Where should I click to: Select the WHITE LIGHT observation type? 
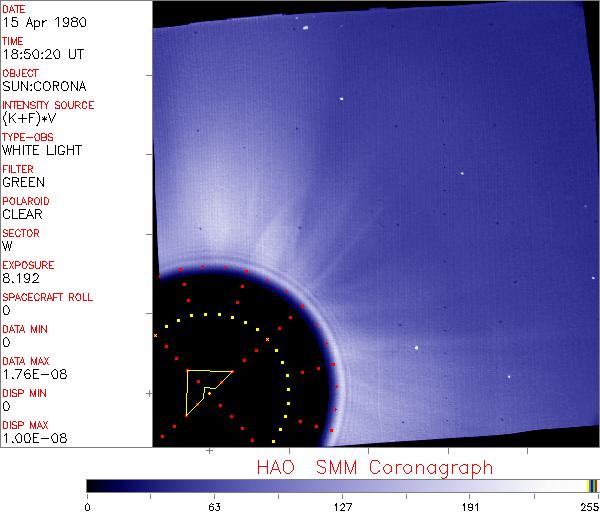42,150
